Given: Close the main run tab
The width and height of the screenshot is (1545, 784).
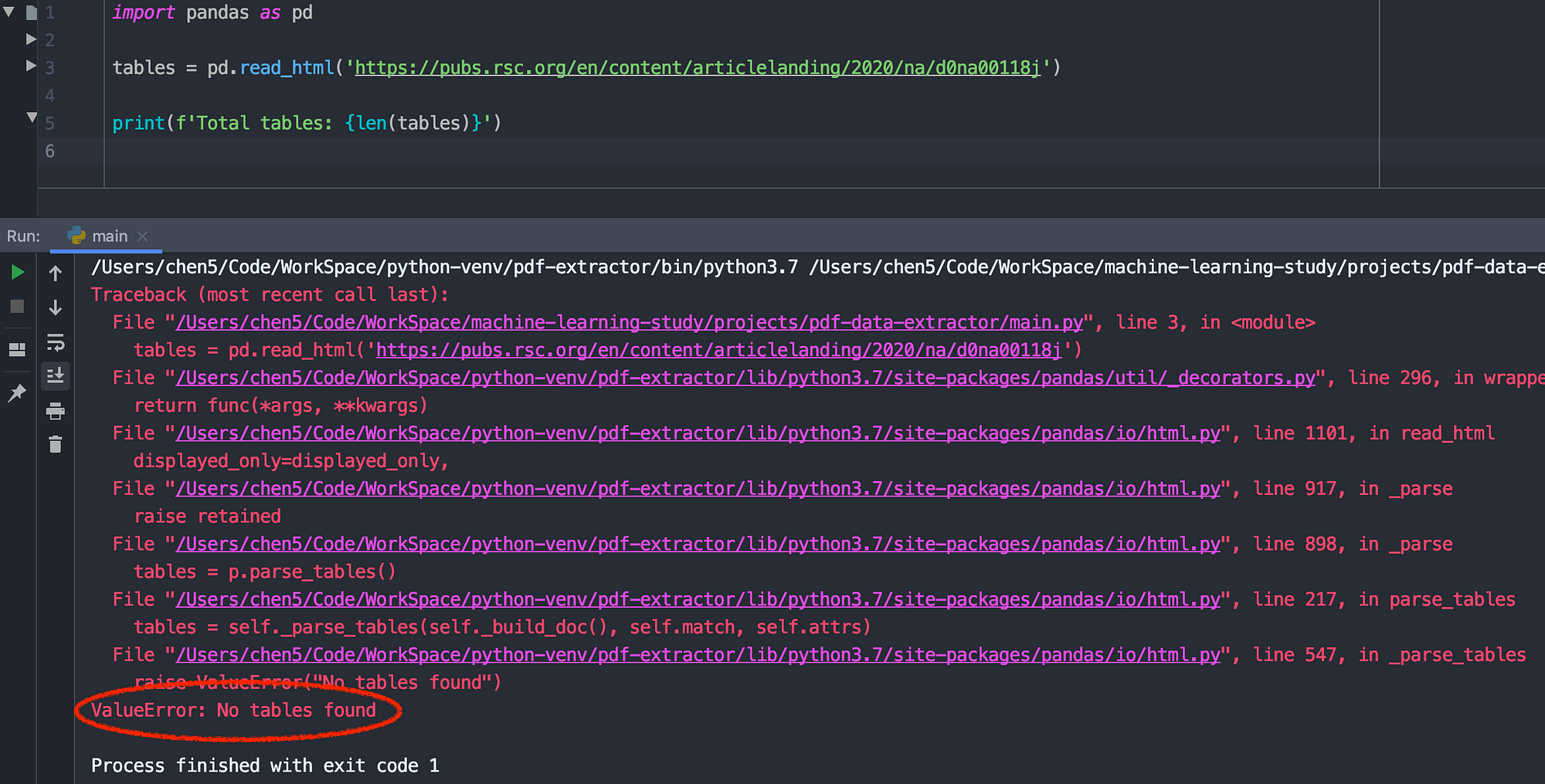Looking at the screenshot, I should pyautogui.click(x=142, y=236).
